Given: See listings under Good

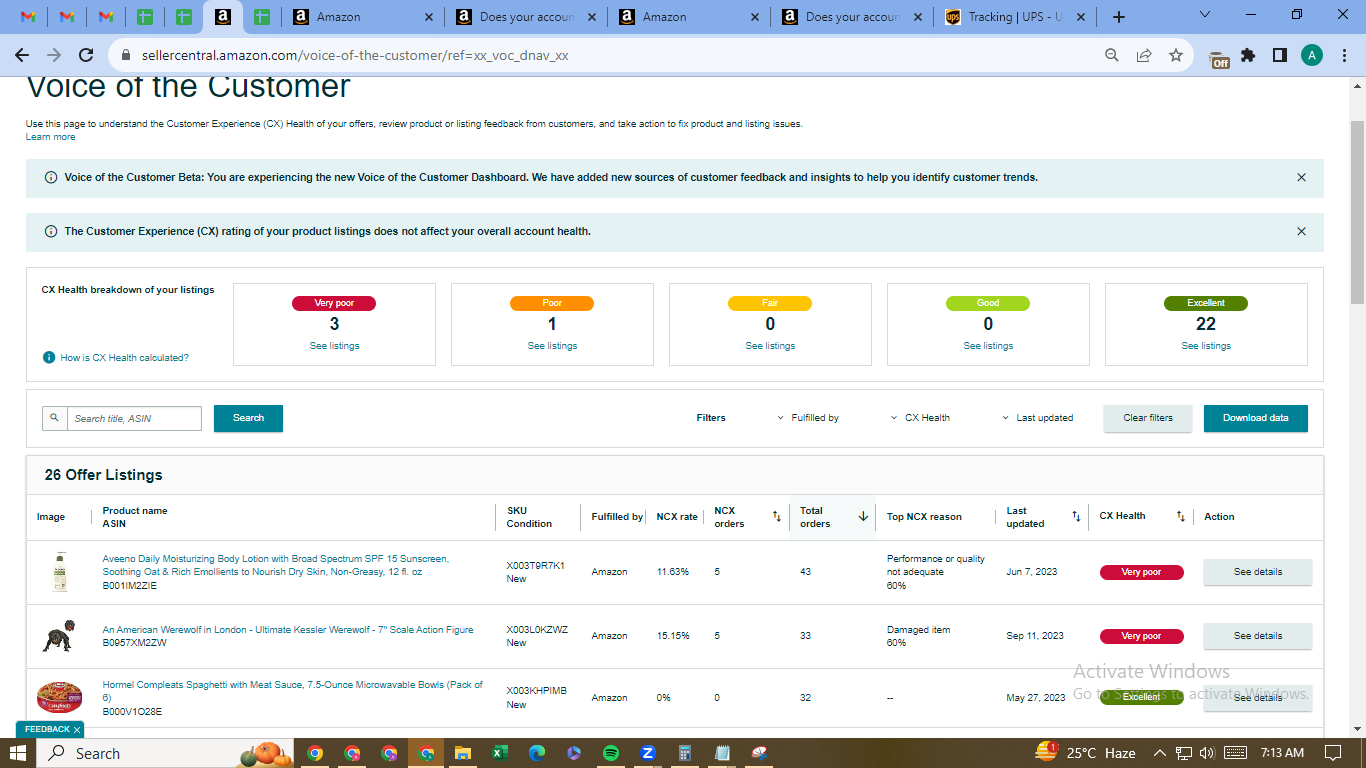Looking at the screenshot, I should (989, 346).
